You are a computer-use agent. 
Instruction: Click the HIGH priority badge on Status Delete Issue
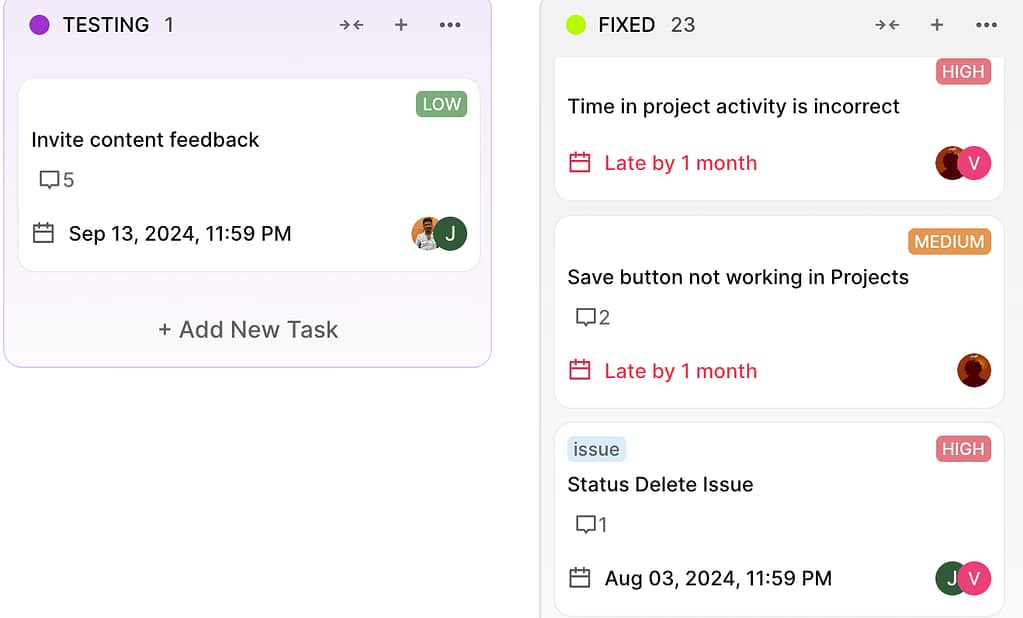(x=962, y=449)
